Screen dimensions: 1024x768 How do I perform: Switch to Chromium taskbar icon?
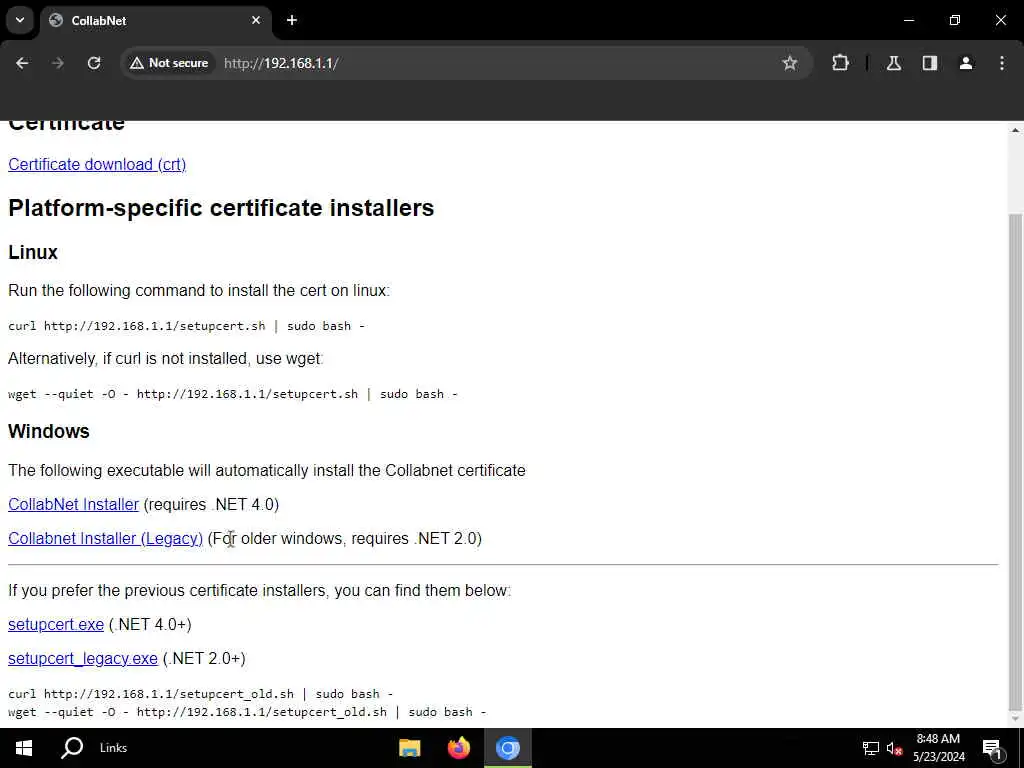507,748
